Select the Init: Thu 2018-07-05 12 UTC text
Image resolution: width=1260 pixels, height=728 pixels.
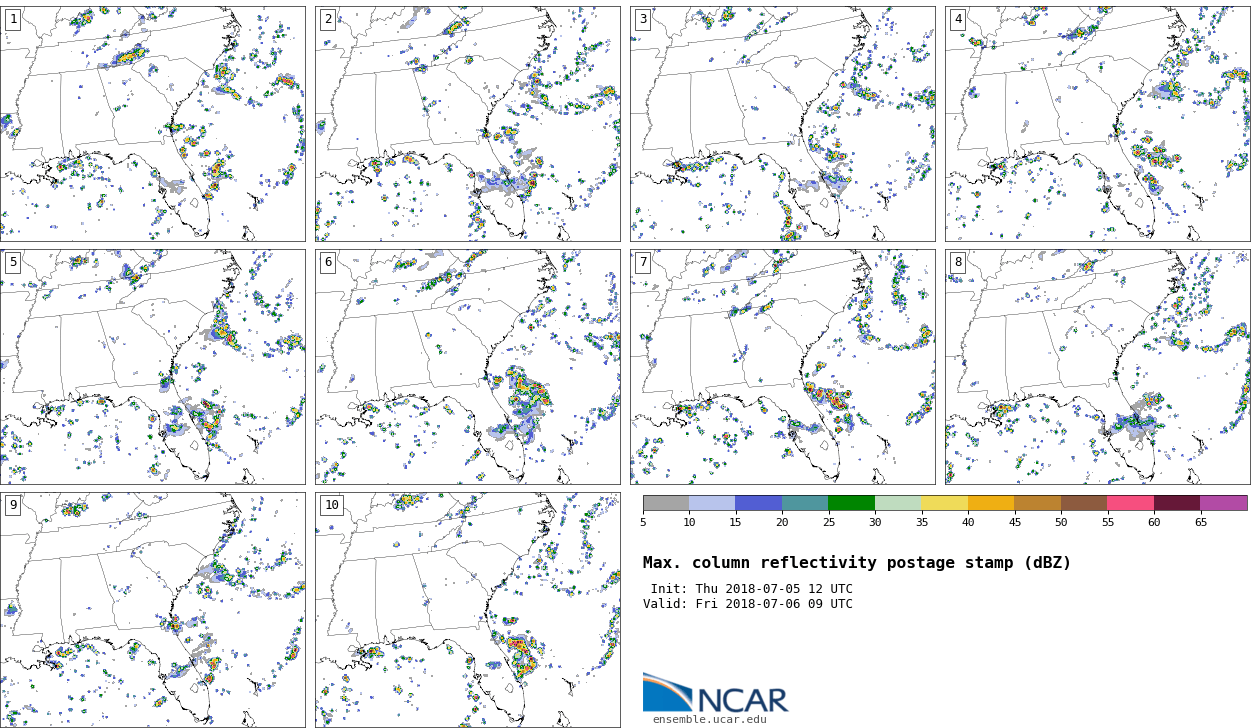752,589
